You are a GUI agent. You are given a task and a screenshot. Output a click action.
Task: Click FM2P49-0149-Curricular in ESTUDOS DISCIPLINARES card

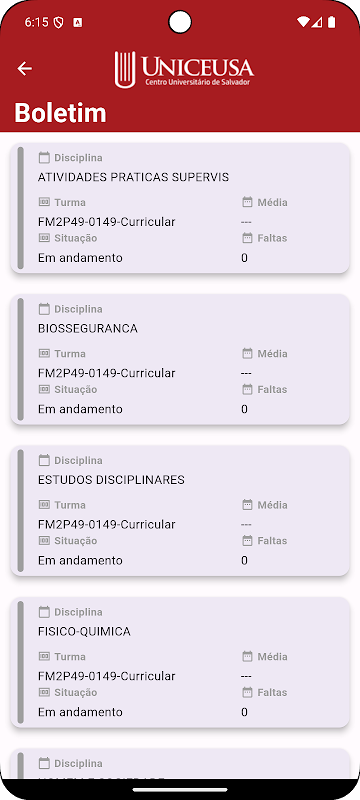coord(107,524)
